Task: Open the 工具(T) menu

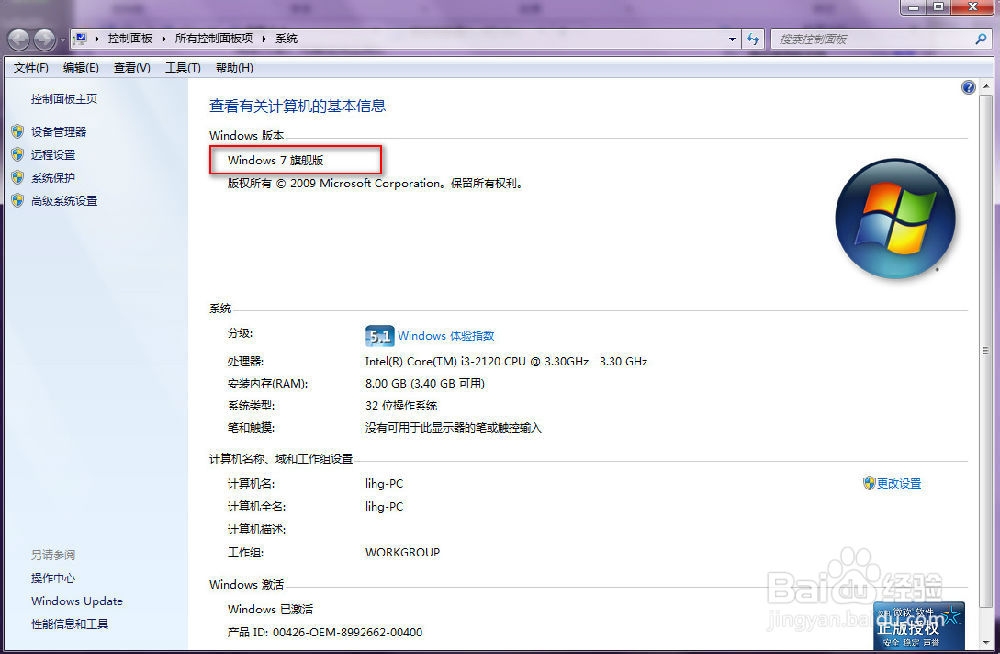Action: (182, 68)
